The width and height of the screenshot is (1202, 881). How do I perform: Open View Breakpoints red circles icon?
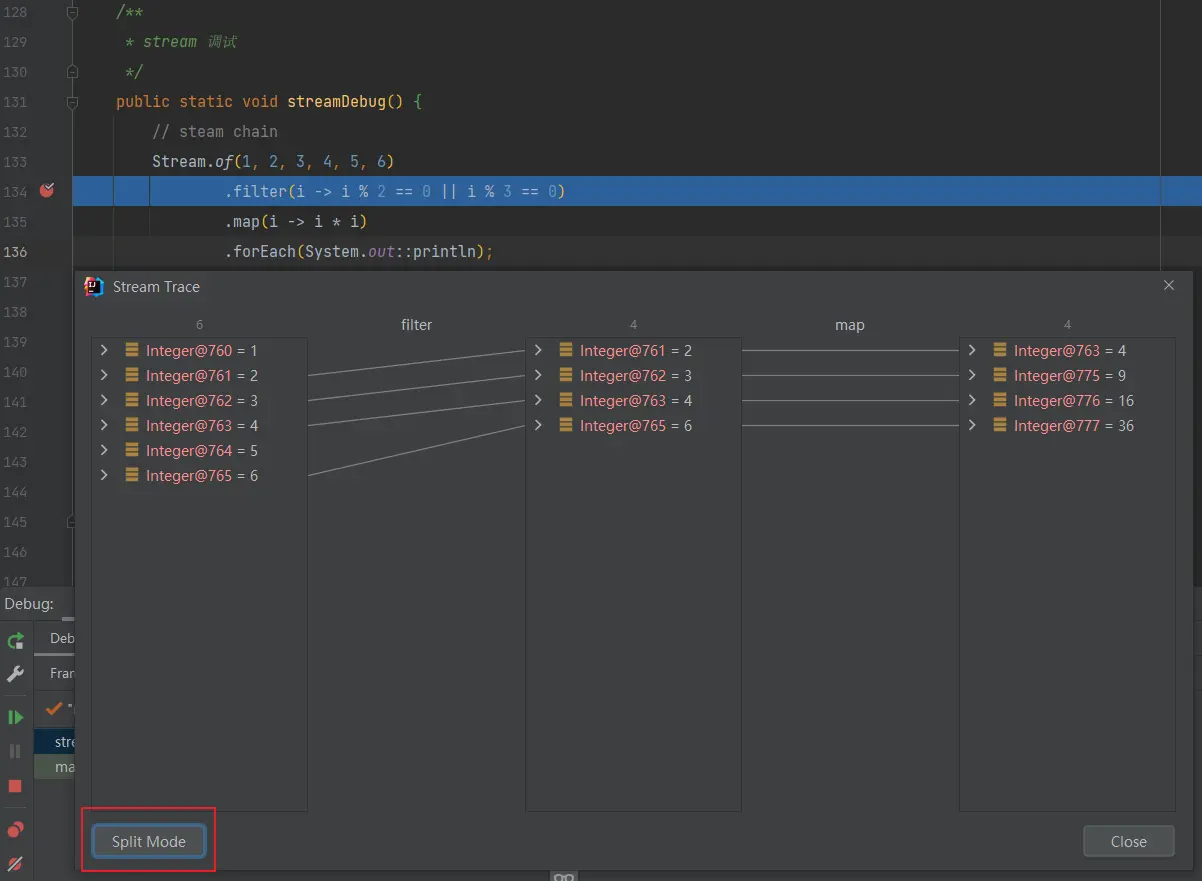[x=15, y=829]
